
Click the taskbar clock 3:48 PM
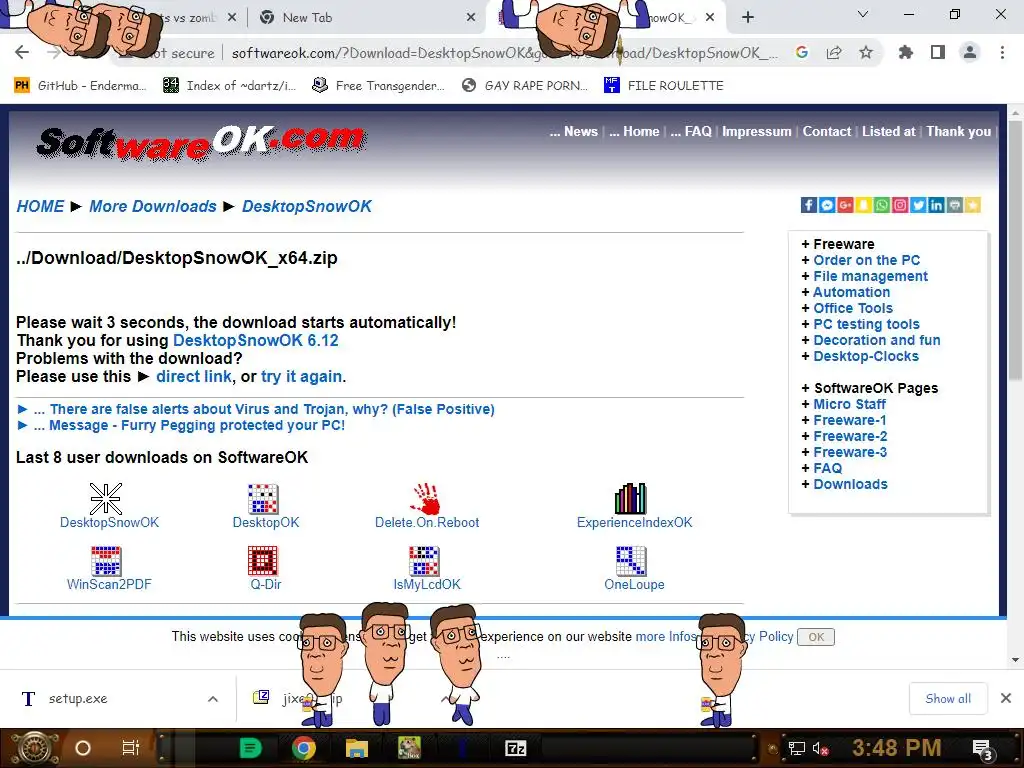896,748
